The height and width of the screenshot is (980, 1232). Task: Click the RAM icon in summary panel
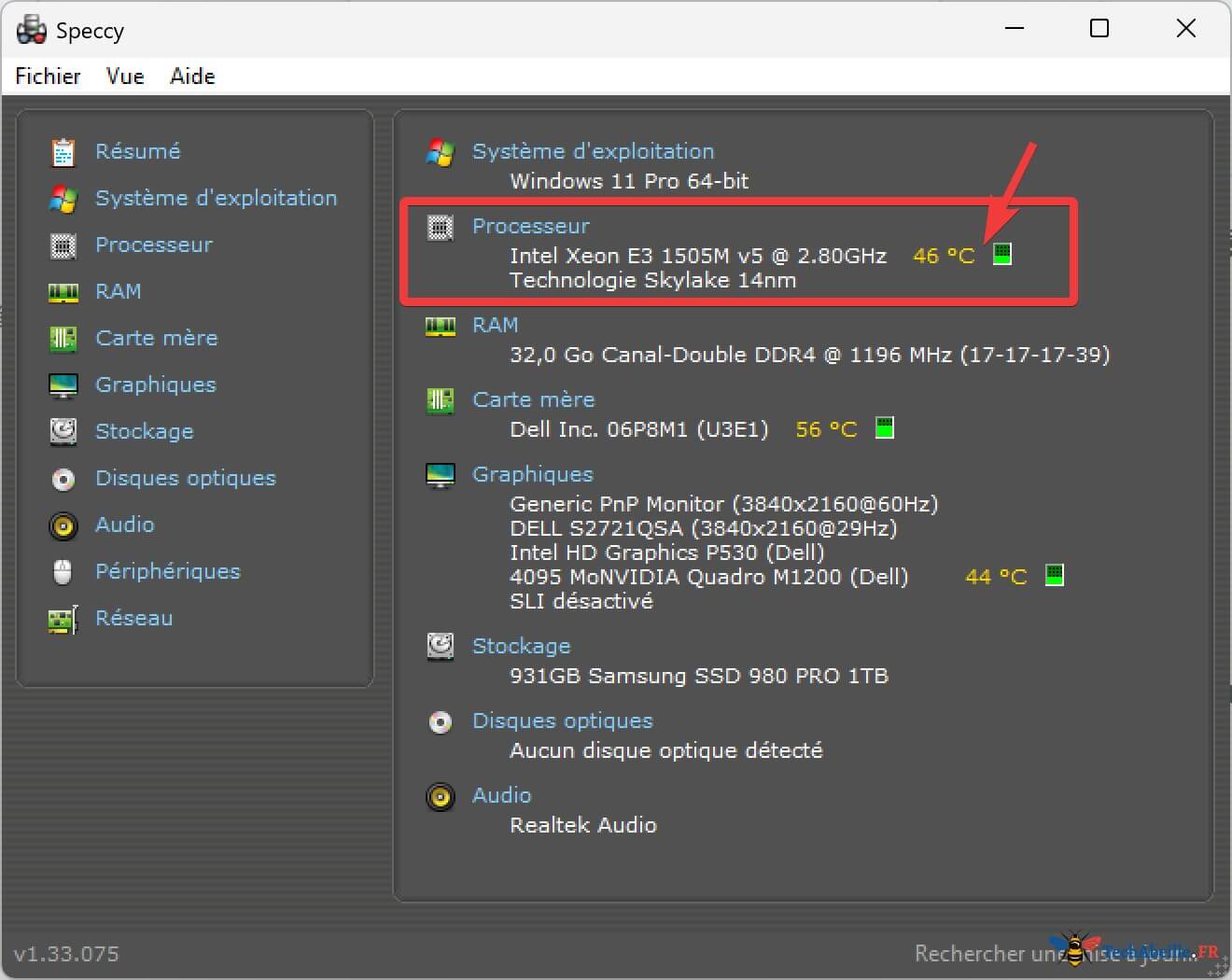point(440,327)
